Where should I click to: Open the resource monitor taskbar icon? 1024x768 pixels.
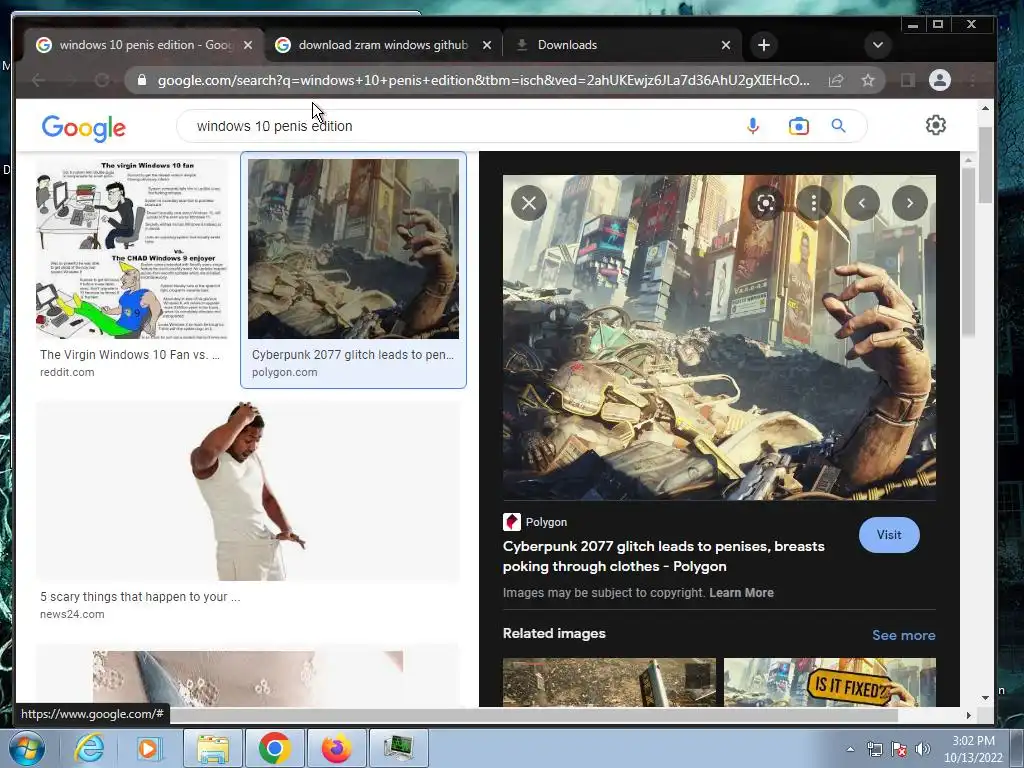[x=398, y=748]
